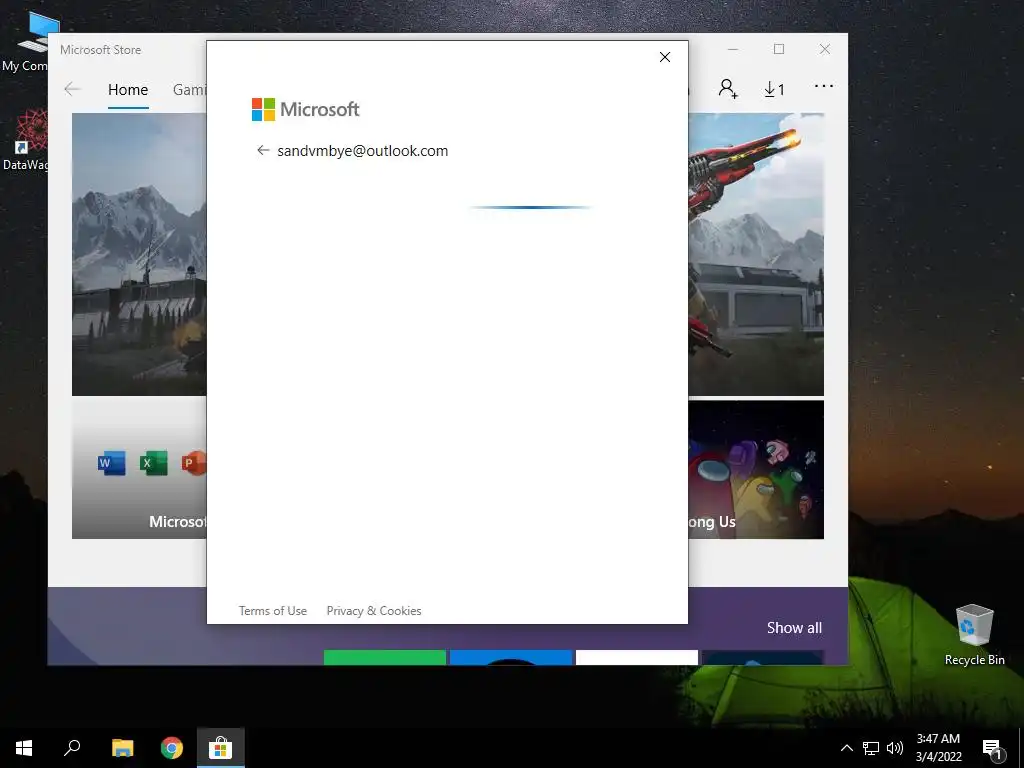Open taskbar Search magnifier
The height and width of the screenshot is (768, 1024).
[x=72, y=748]
